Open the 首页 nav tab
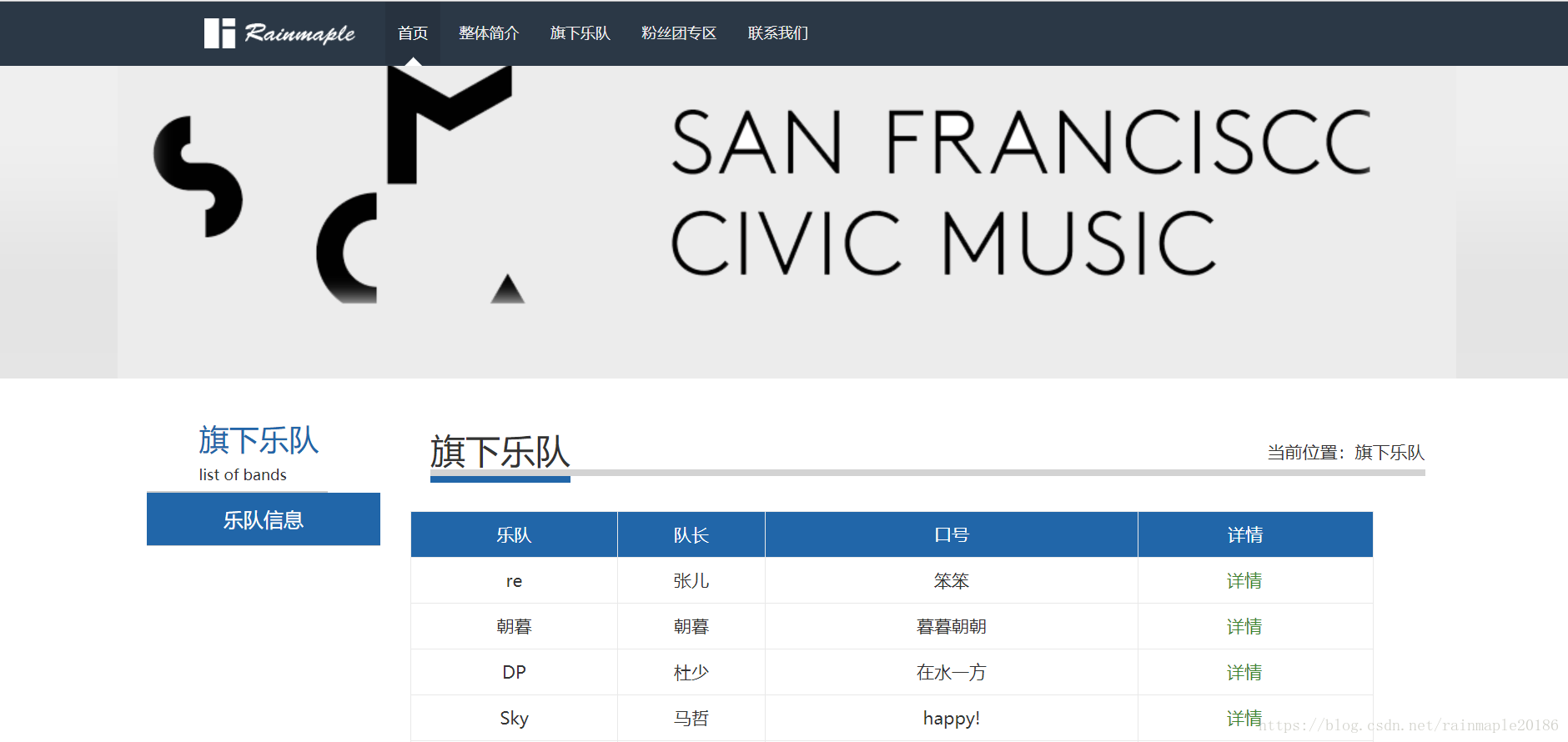The height and width of the screenshot is (742, 1568). (x=413, y=33)
